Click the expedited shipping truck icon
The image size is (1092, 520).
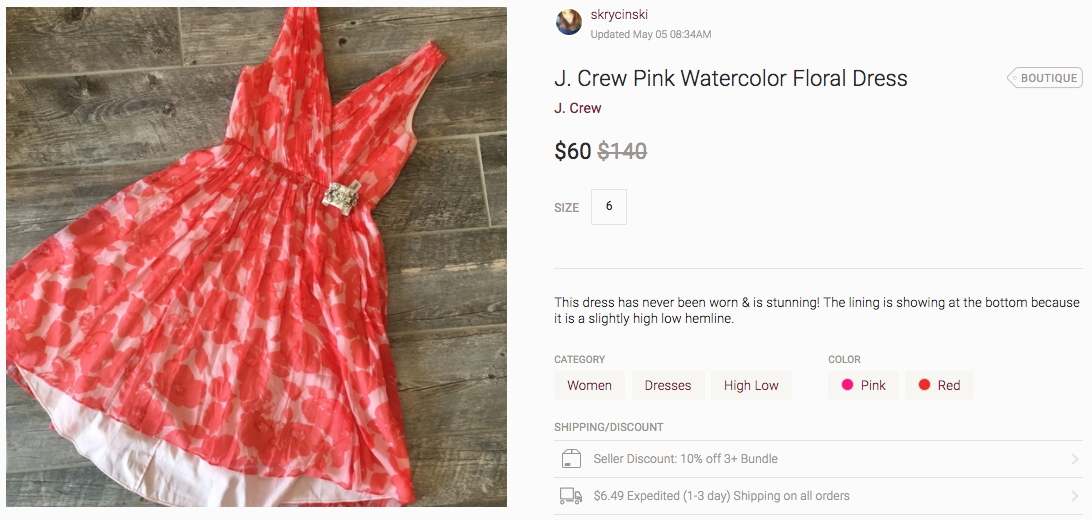click(x=571, y=496)
